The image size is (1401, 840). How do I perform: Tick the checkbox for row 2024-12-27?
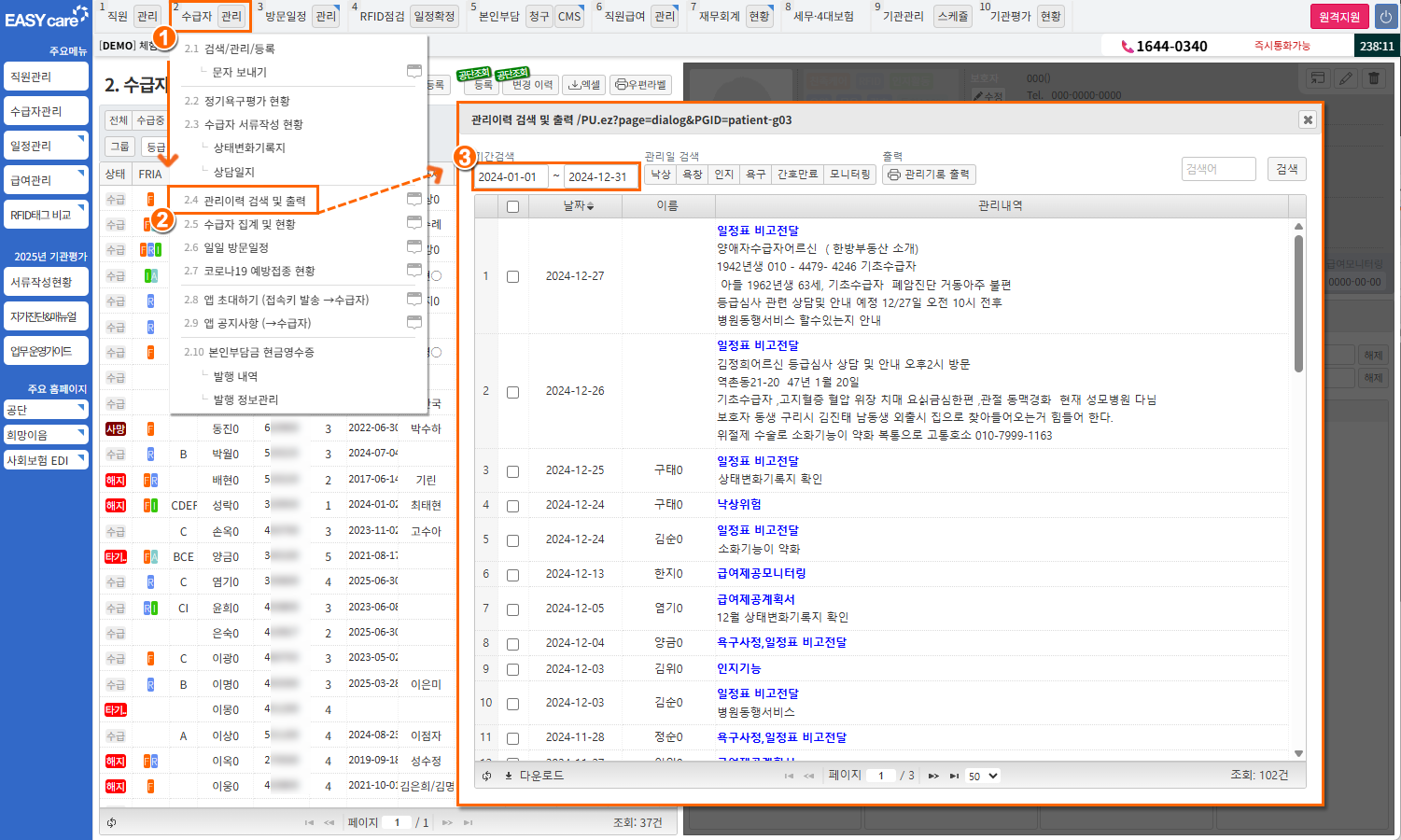[512, 276]
